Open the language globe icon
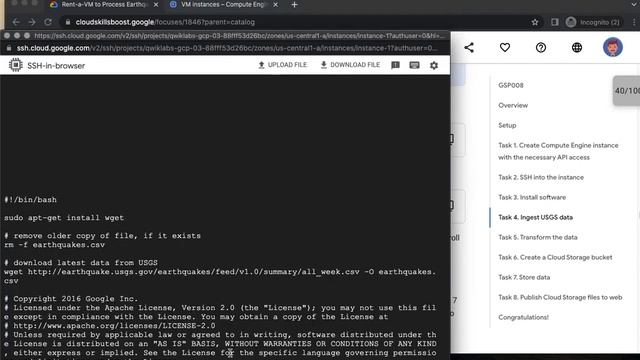Viewport: 640px width, 360px height. click(x=577, y=47)
